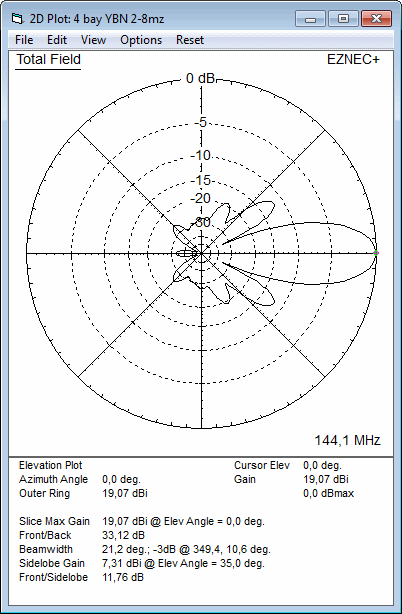Click the underlined Total Field label

coord(48,60)
